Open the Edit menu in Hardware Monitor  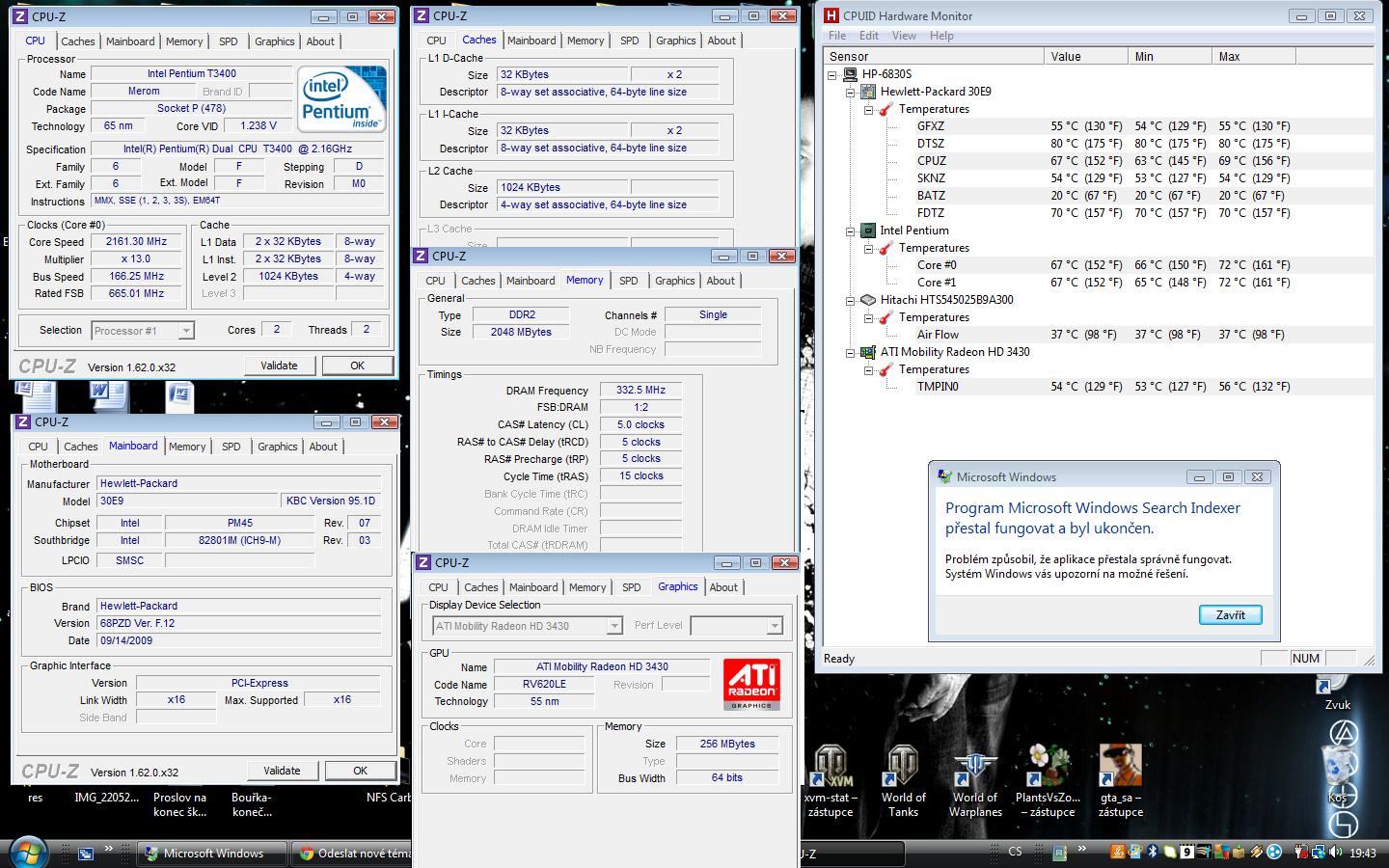[x=869, y=36]
